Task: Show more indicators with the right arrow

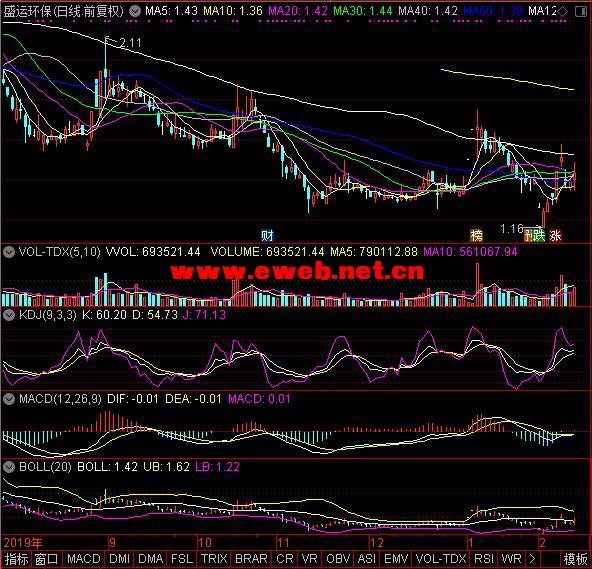Action: (532, 559)
